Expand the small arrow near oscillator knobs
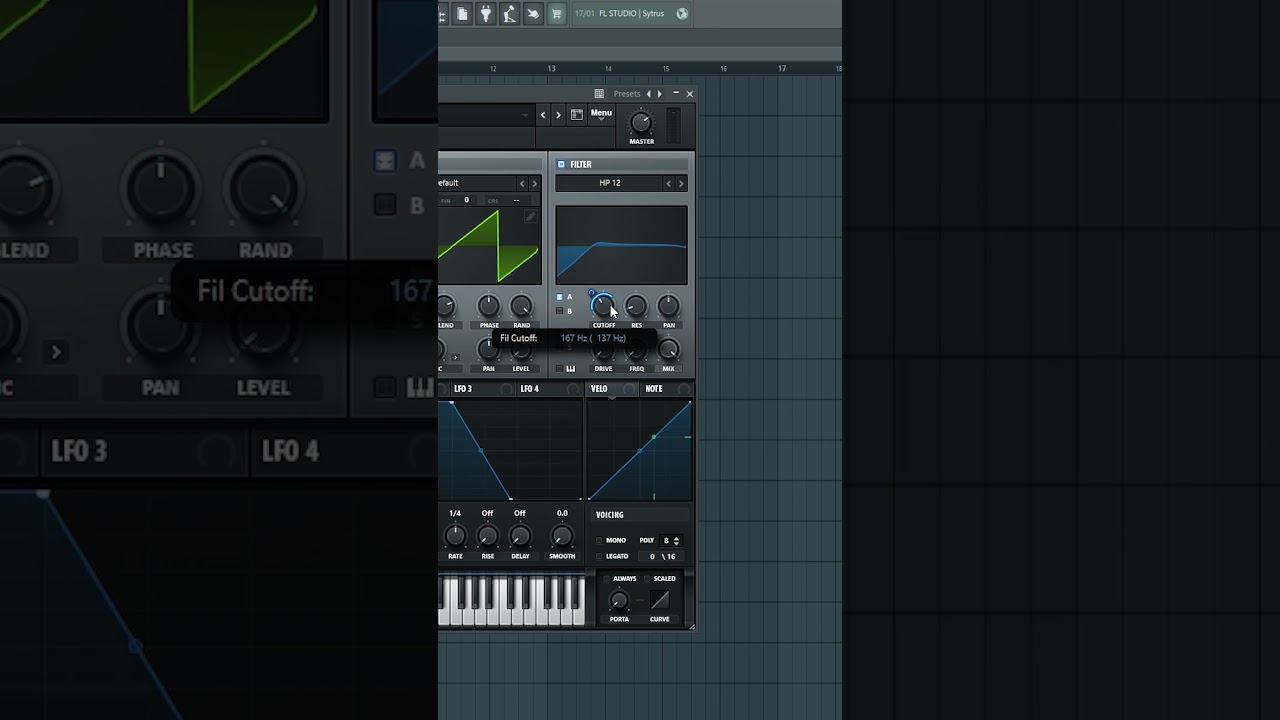The image size is (1280, 720). pyautogui.click(x=455, y=357)
